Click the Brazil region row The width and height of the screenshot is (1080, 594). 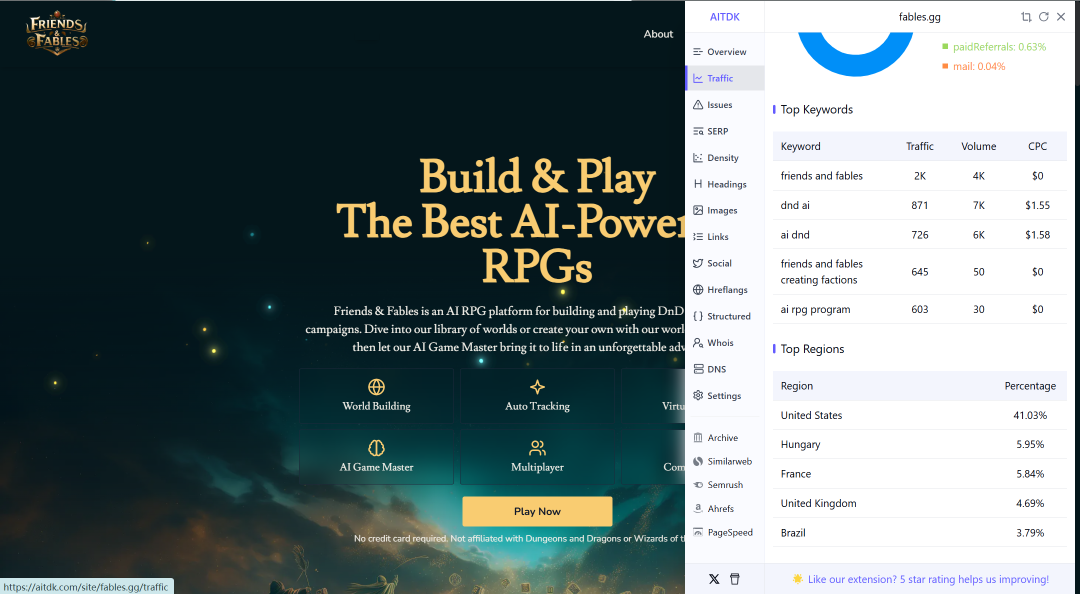920,533
